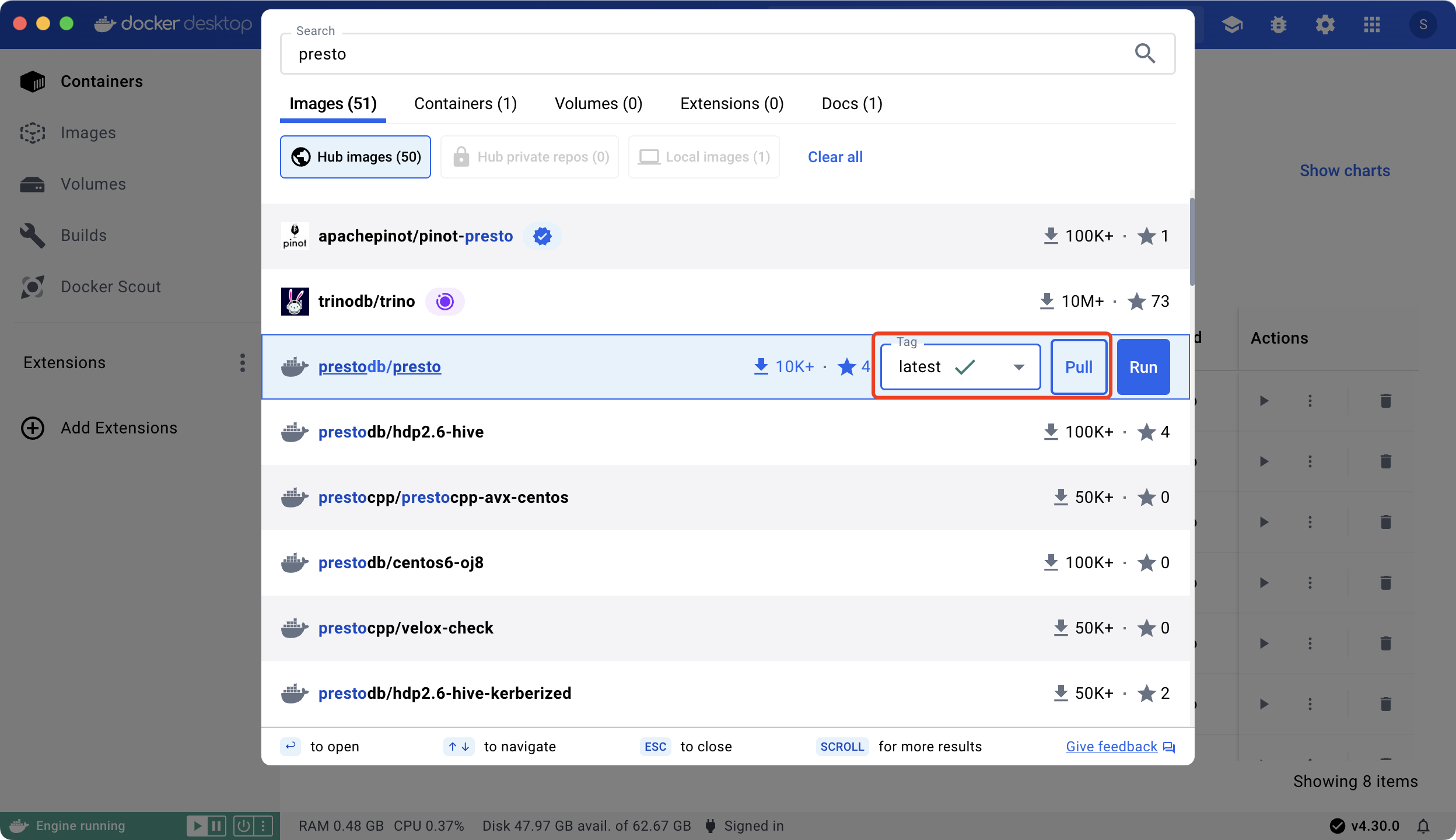1456x840 pixels.
Task: Click the engine power icon in footer
Action: [243, 826]
